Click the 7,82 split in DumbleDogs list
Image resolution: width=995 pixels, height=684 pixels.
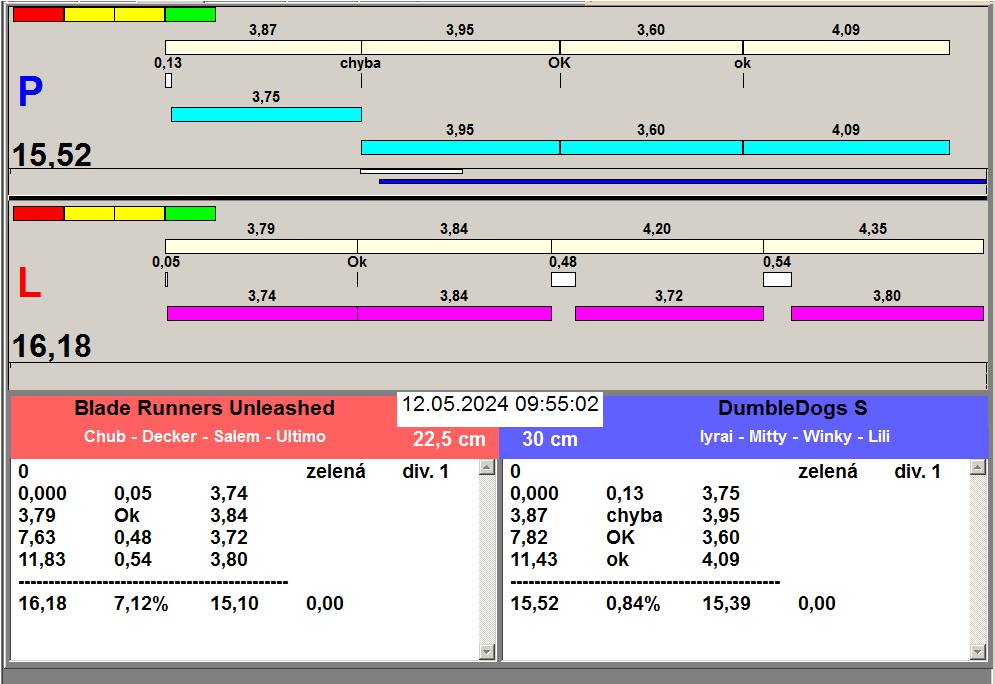click(x=529, y=537)
